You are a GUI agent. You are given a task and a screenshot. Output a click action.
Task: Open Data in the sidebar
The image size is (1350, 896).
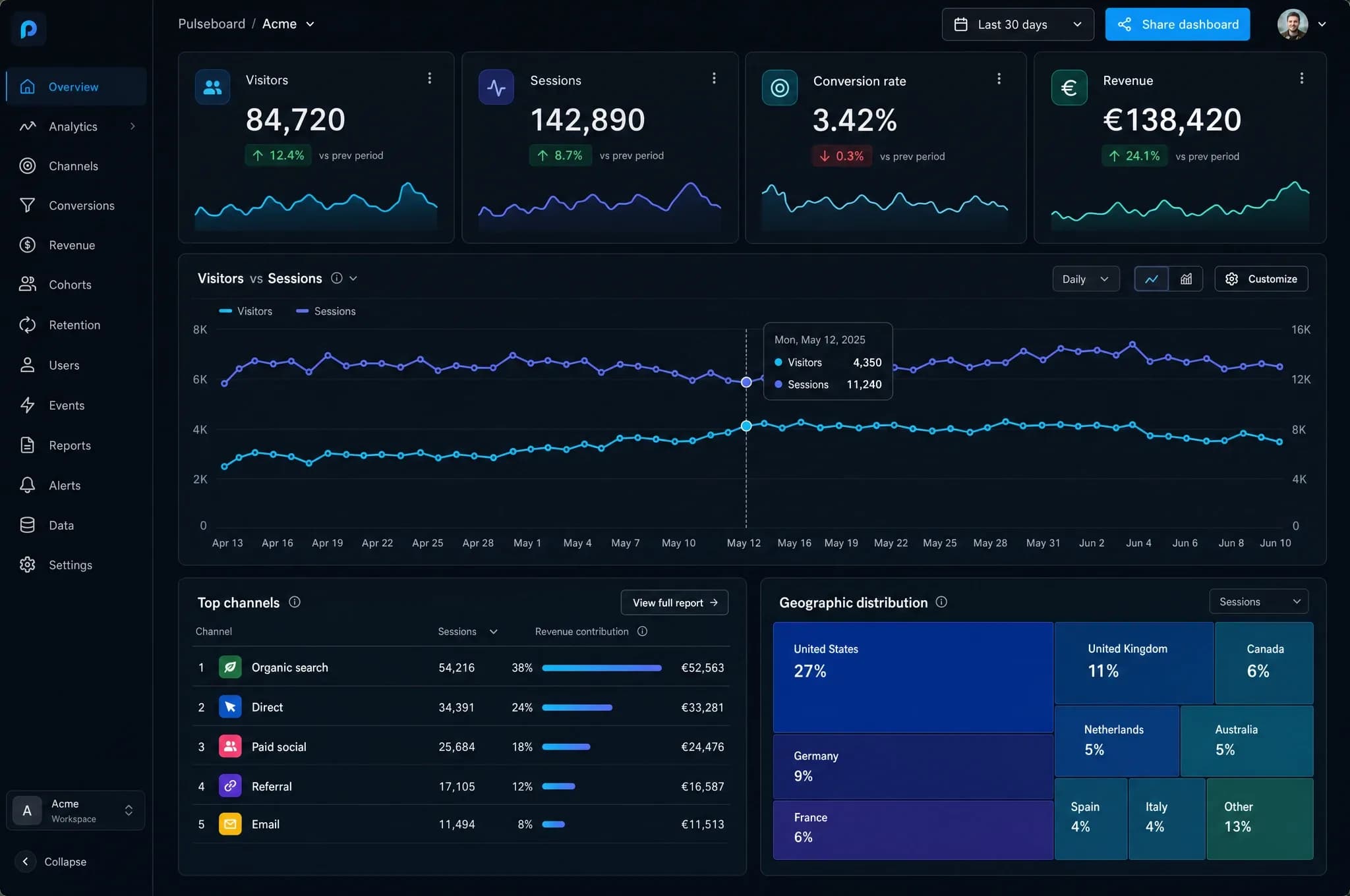(x=76, y=525)
